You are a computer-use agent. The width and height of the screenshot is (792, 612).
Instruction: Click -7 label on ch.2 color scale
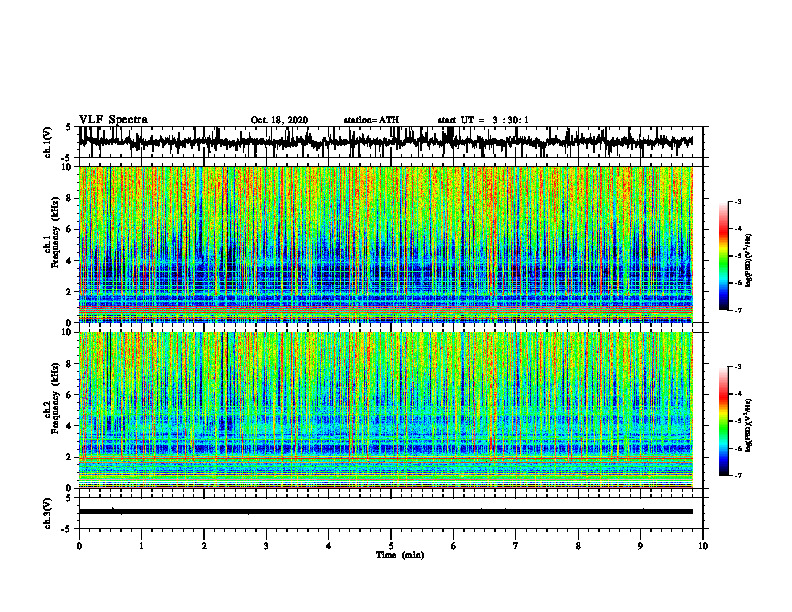(x=738, y=476)
